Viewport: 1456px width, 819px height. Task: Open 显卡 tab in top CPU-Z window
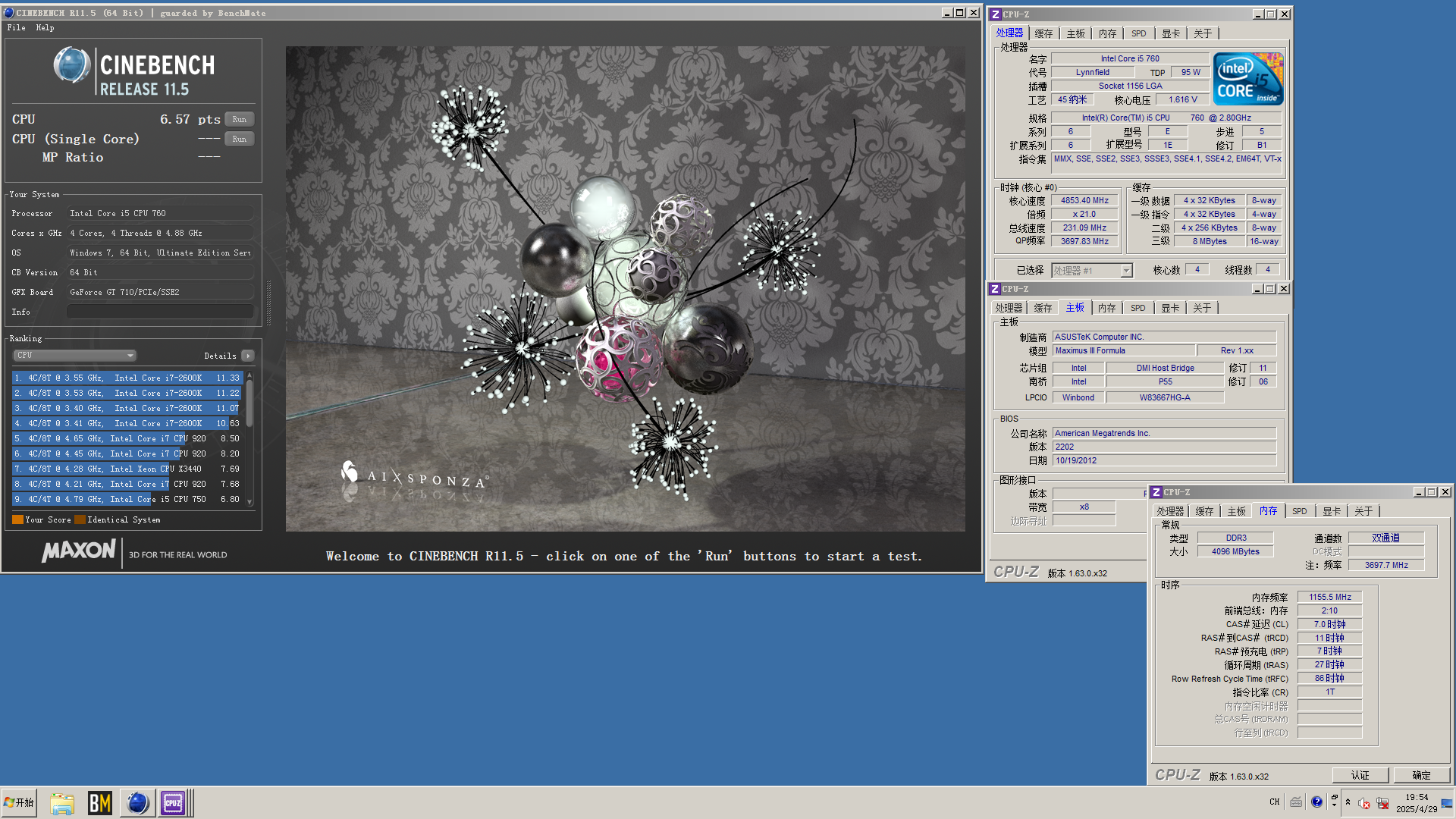(x=1171, y=33)
